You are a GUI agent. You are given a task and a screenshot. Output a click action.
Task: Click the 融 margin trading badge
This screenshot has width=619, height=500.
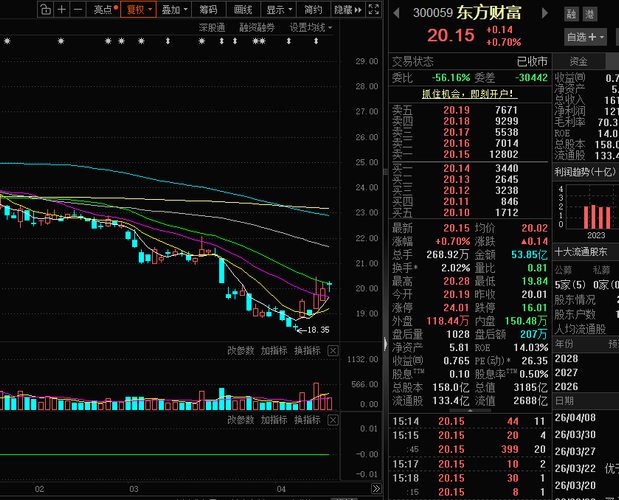coord(571,15)
